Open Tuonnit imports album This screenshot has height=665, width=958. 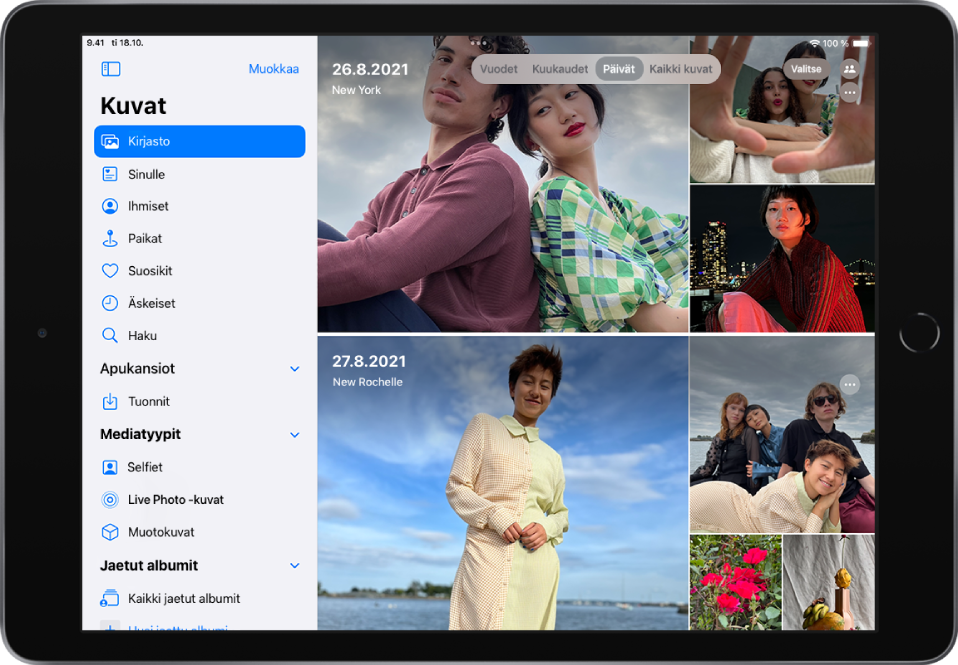coord(148,401)
